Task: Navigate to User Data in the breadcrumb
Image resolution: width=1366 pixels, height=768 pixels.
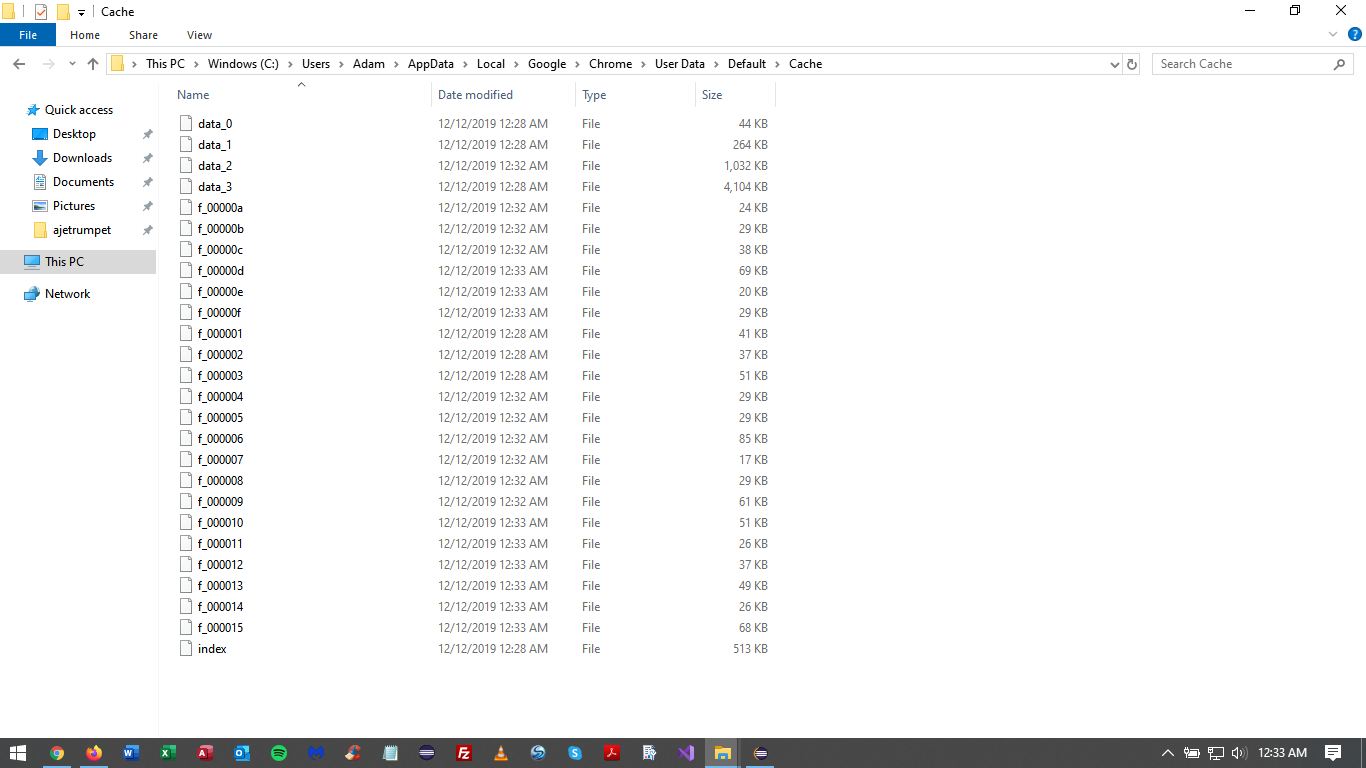Action: (x=680, y=64)
